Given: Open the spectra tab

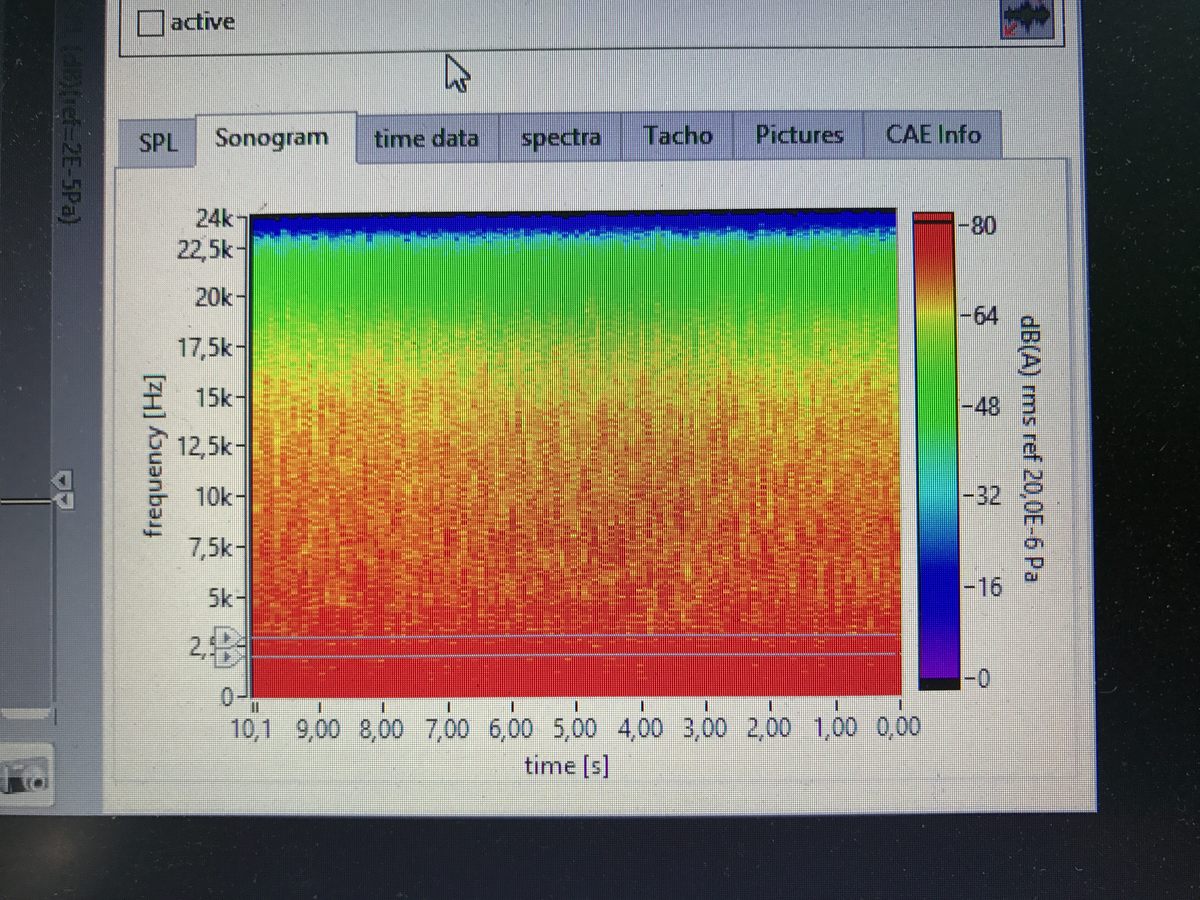Looking at the screenshot, I should (x=561, y=137).
